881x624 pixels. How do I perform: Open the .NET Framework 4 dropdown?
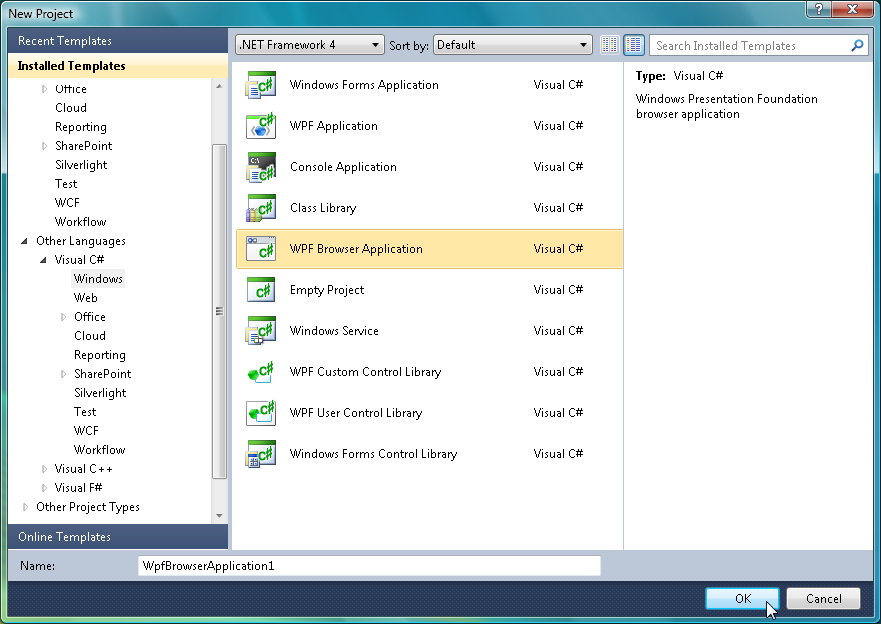tap(310, 45)
